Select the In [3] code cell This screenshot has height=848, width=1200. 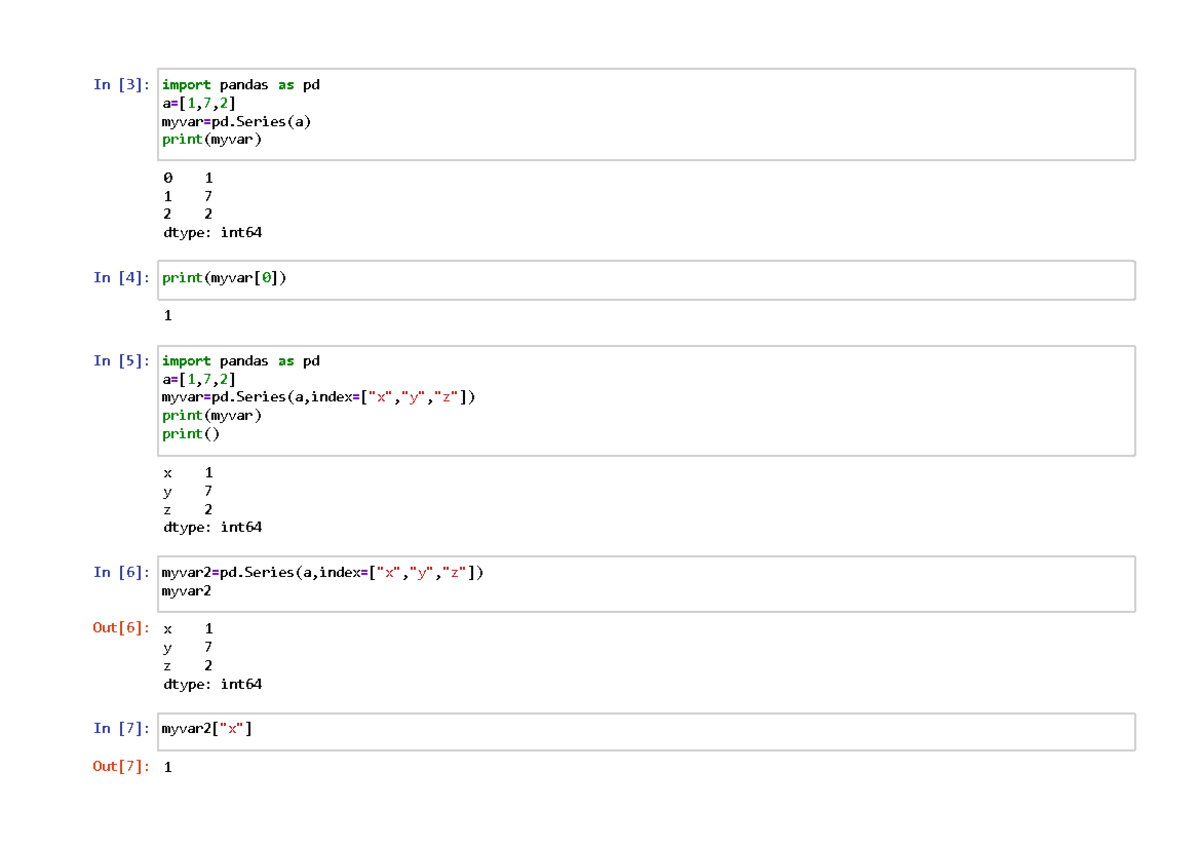(646, 114)
